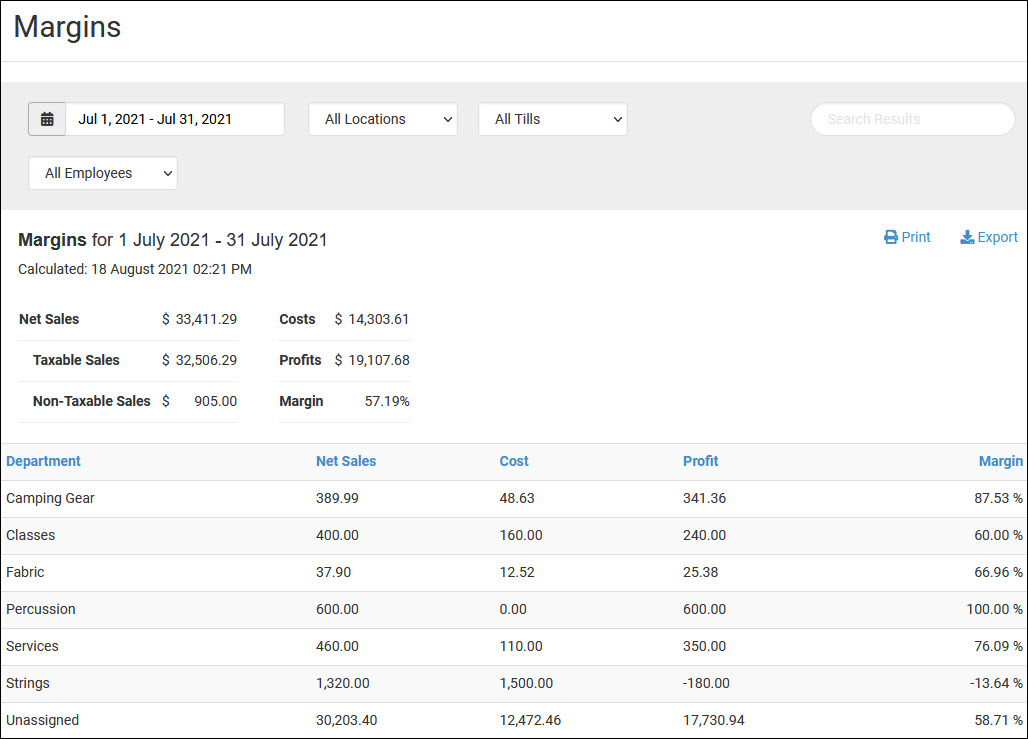Sort table by Profit column header

[700, 461]
